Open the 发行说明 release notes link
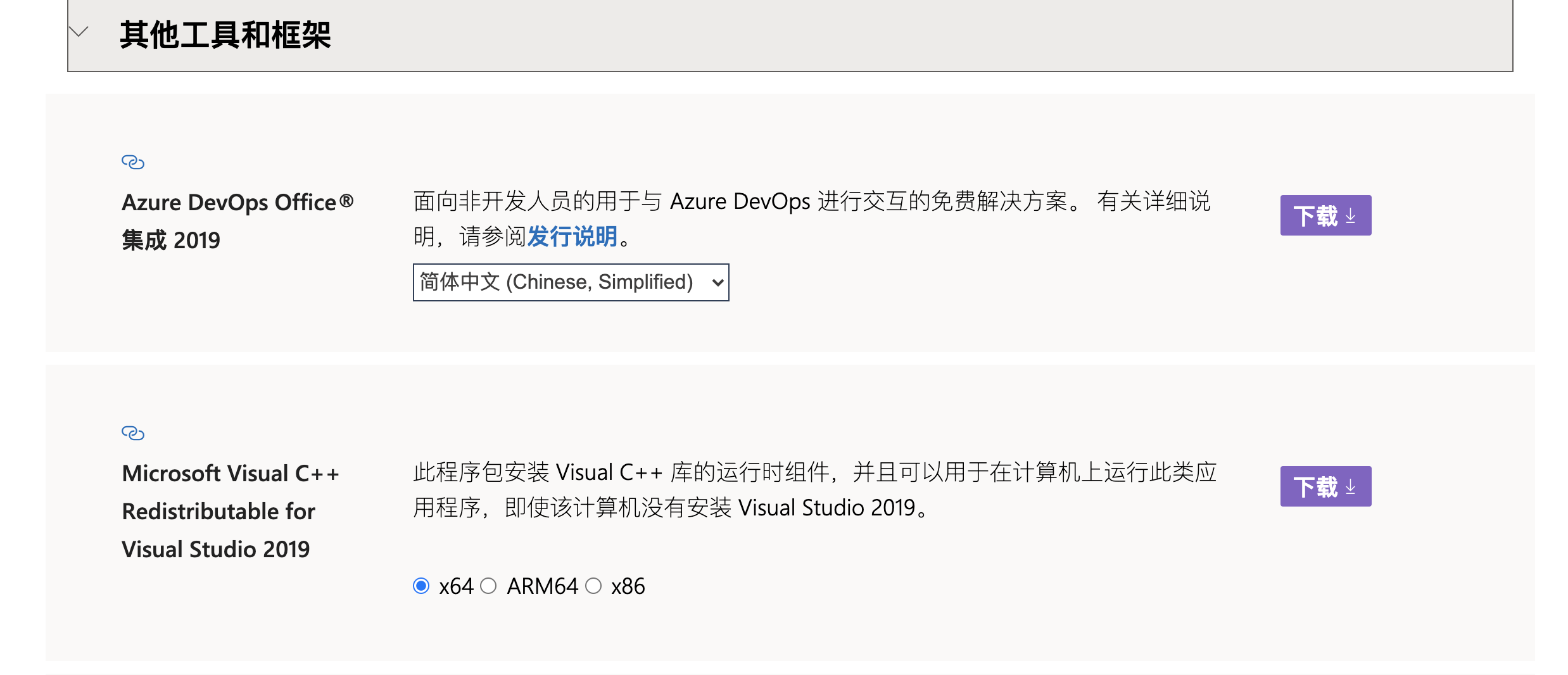1568x675 pixels. (x=572, y=236)
